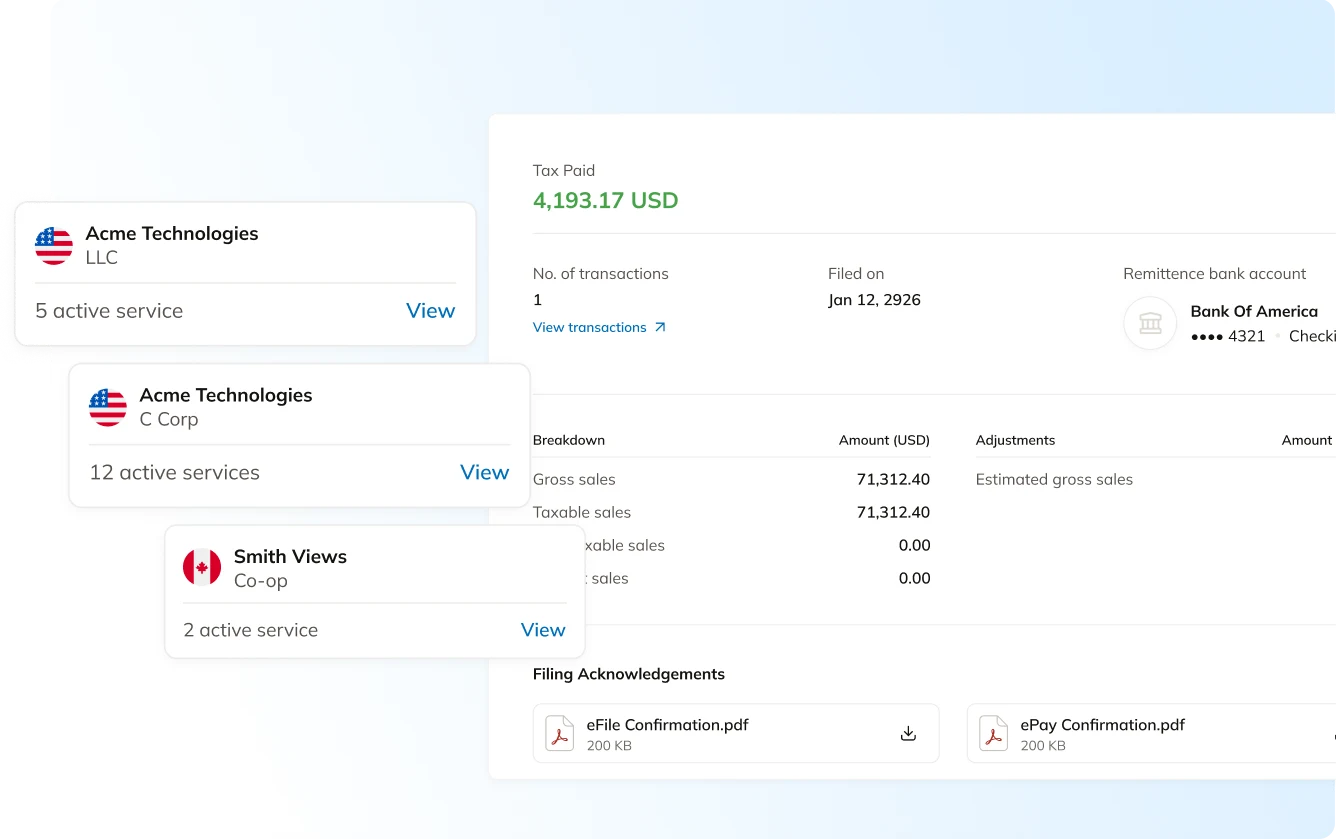
Task: Click the ePay Confirmation.pdf file name
Action: point(1102,725)
